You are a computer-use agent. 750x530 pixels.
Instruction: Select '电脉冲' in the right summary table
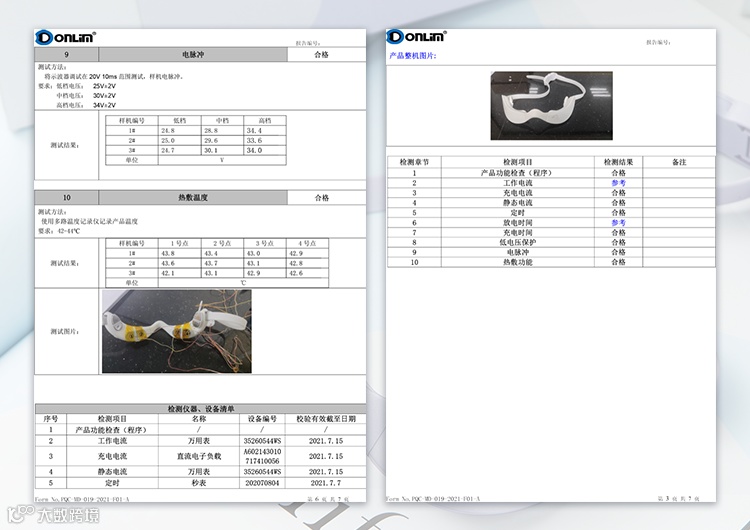coord(518,252)
